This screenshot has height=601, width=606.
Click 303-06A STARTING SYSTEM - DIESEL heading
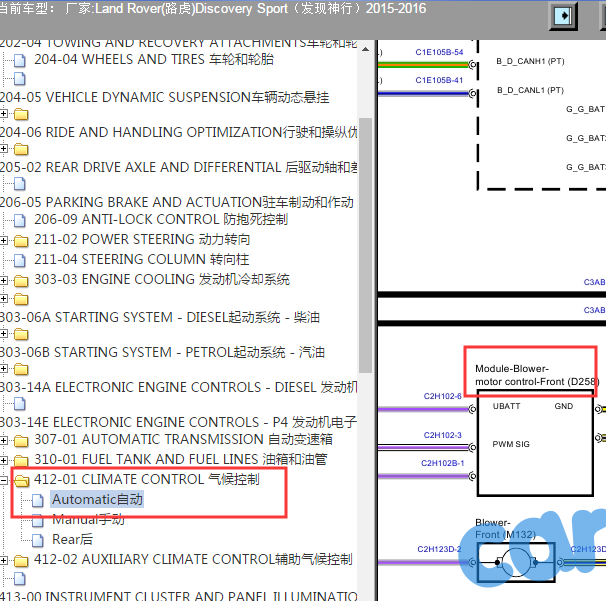pyautogui.click(x=160, y=317)
